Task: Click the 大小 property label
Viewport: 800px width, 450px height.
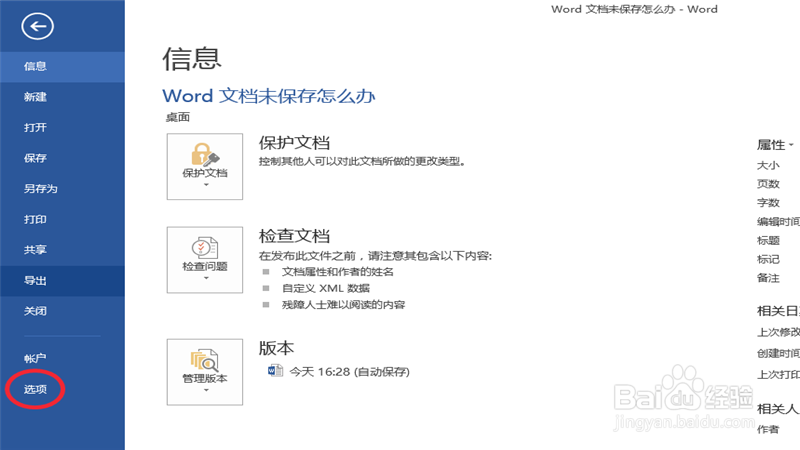Action: (768, 165)
